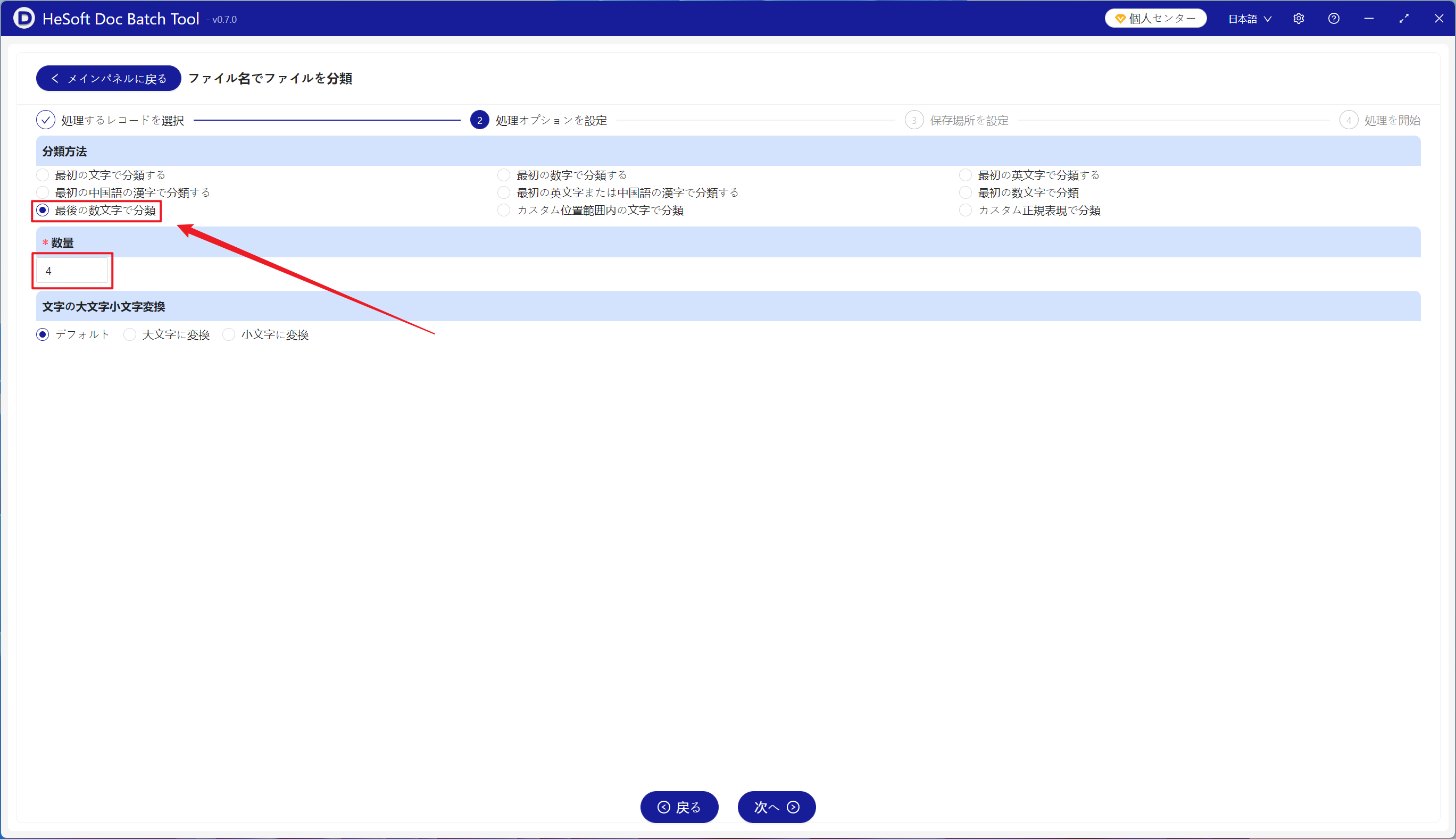Close the HeSoft Doc Batch Tool window
1456x839 pixels.
point(1440,19)
